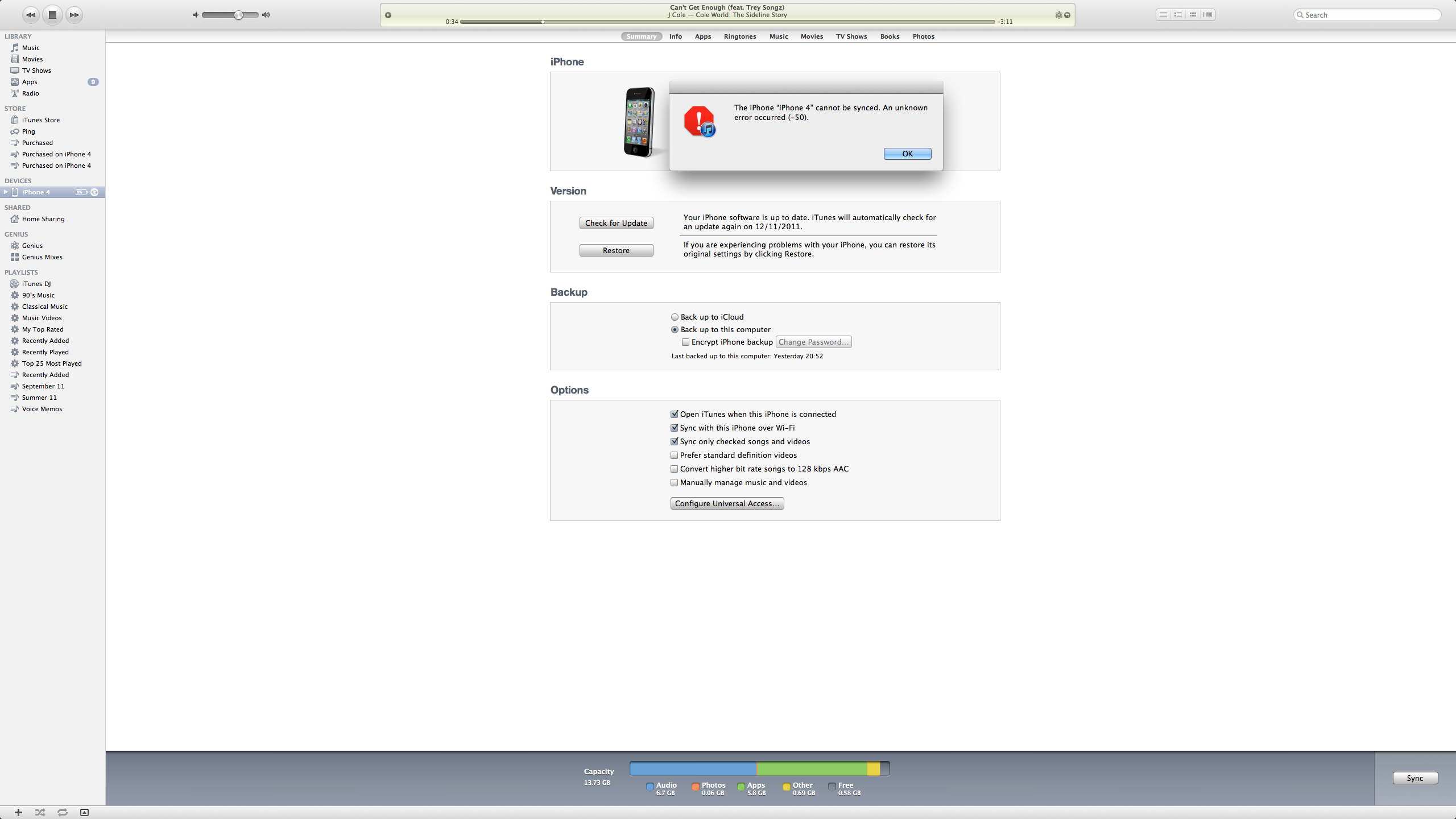Toggle Sync only checked songs and videos
1456x819 pixels.
tap(674, 441)
